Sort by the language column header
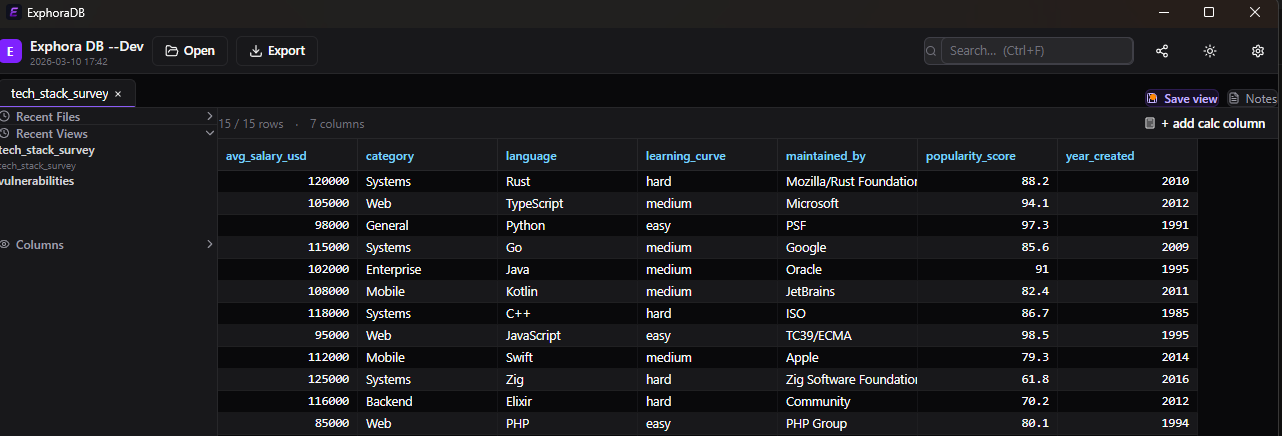This screenshot has width=1282, height=436. pos(568,156)
